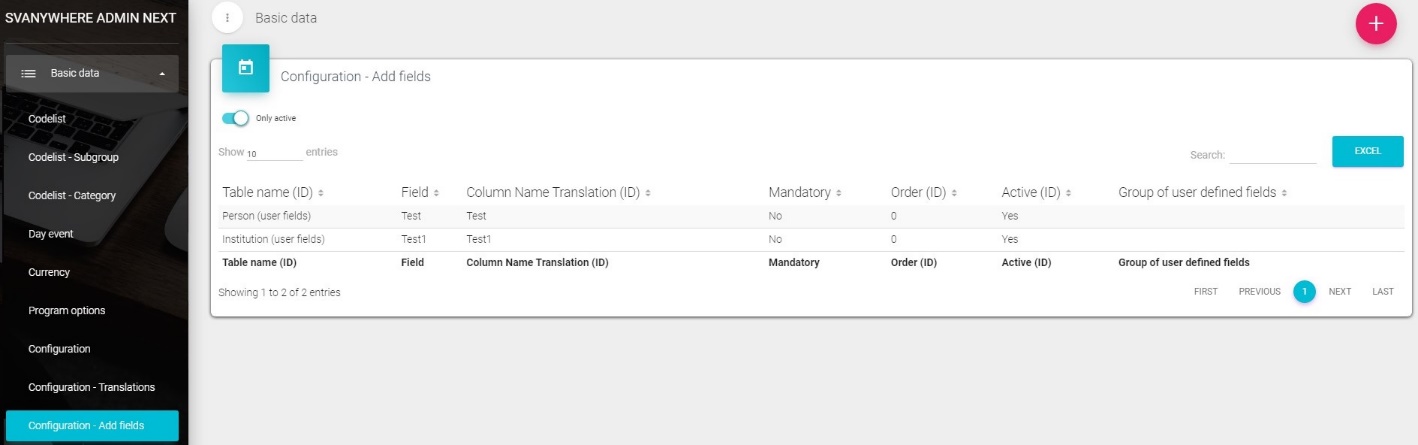Click page number 1 in pagination
This screenshot has width=1418, height=445.
(x=1304, y=292)
